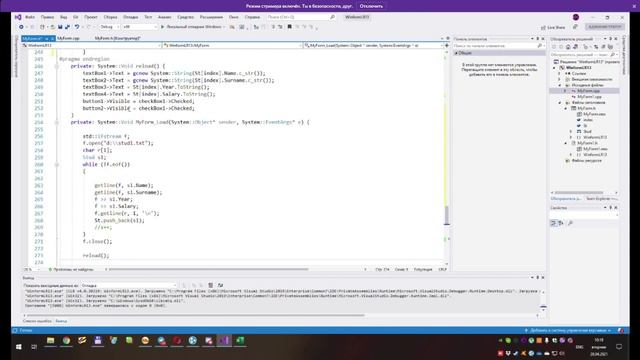640x360 pixels.
Task: Open the Сборка menu
Action: [x=110, y=17]
